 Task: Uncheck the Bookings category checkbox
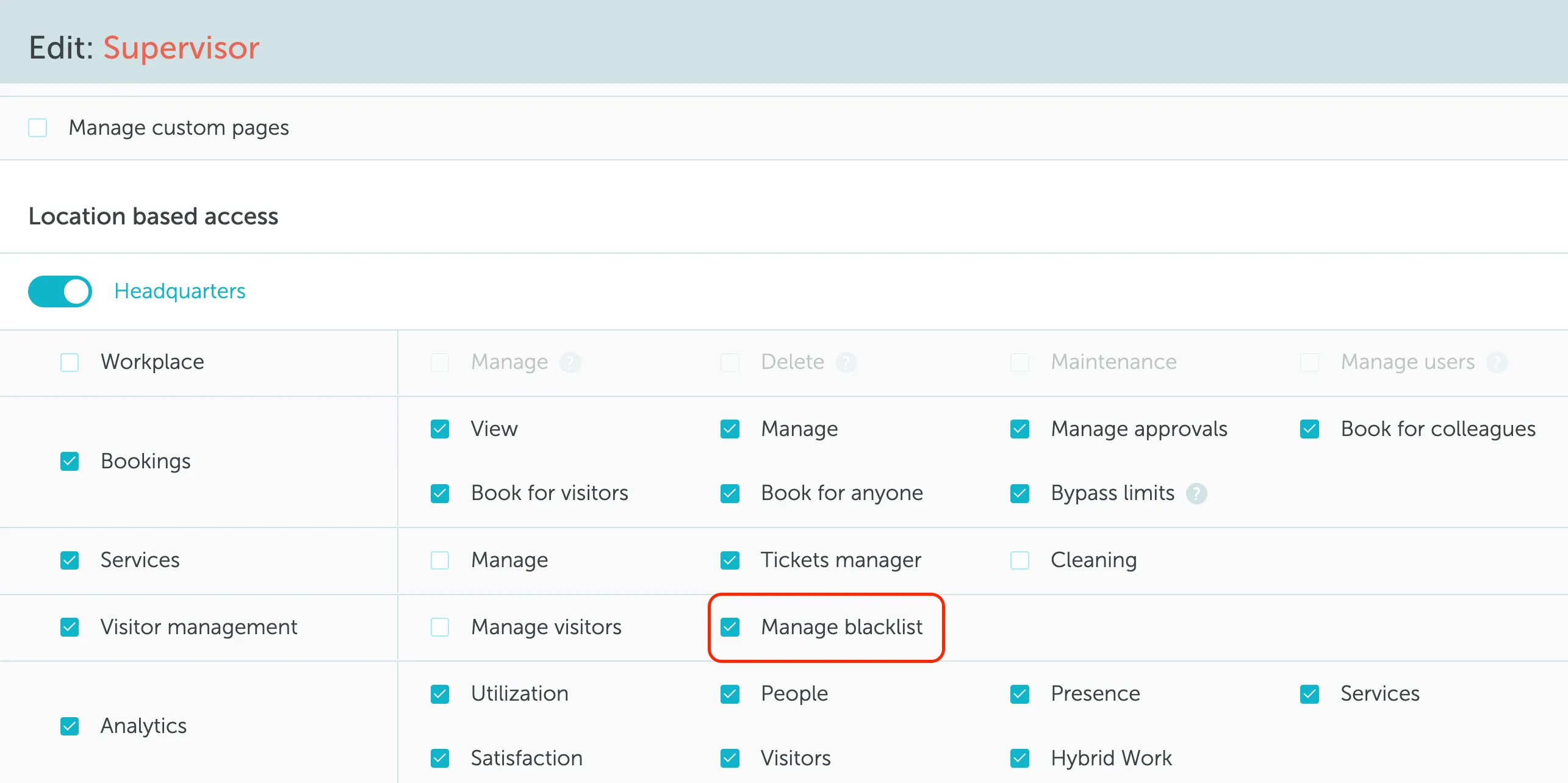pos(70,461)
